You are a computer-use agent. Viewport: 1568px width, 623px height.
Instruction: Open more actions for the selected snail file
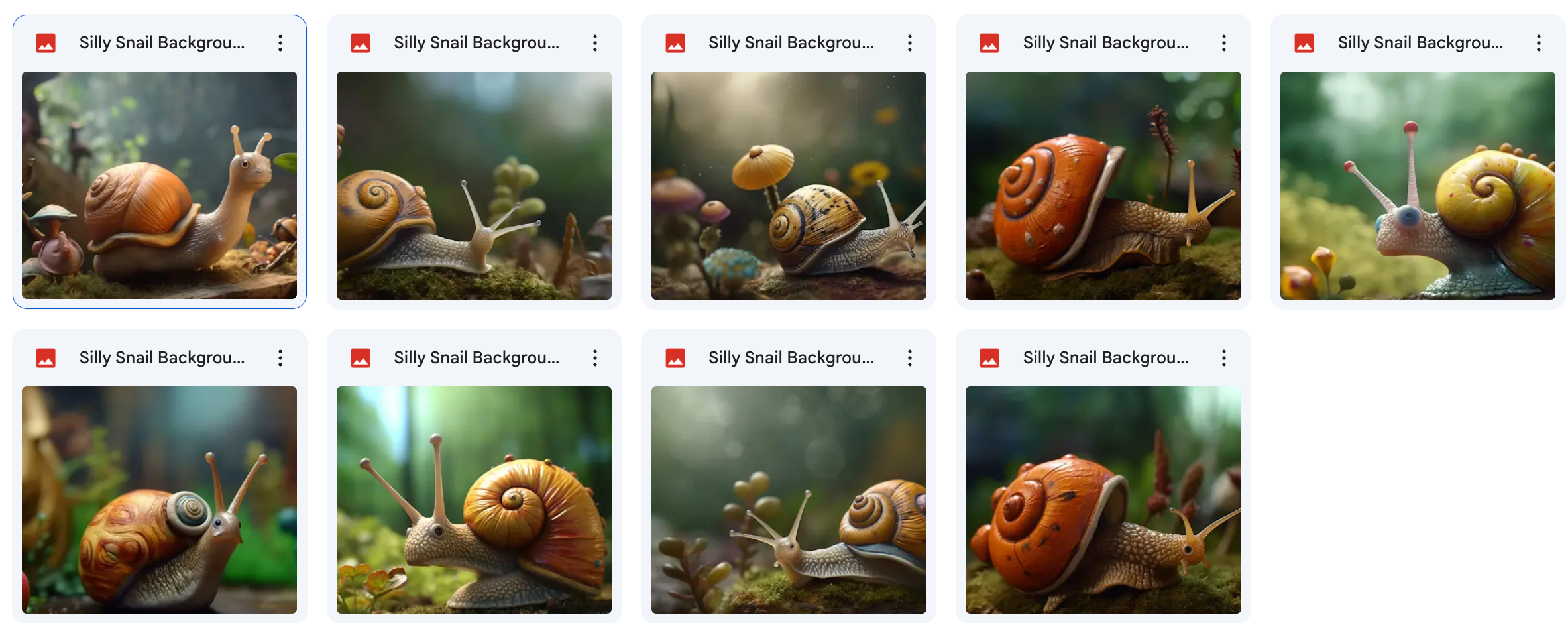point(280,43)
